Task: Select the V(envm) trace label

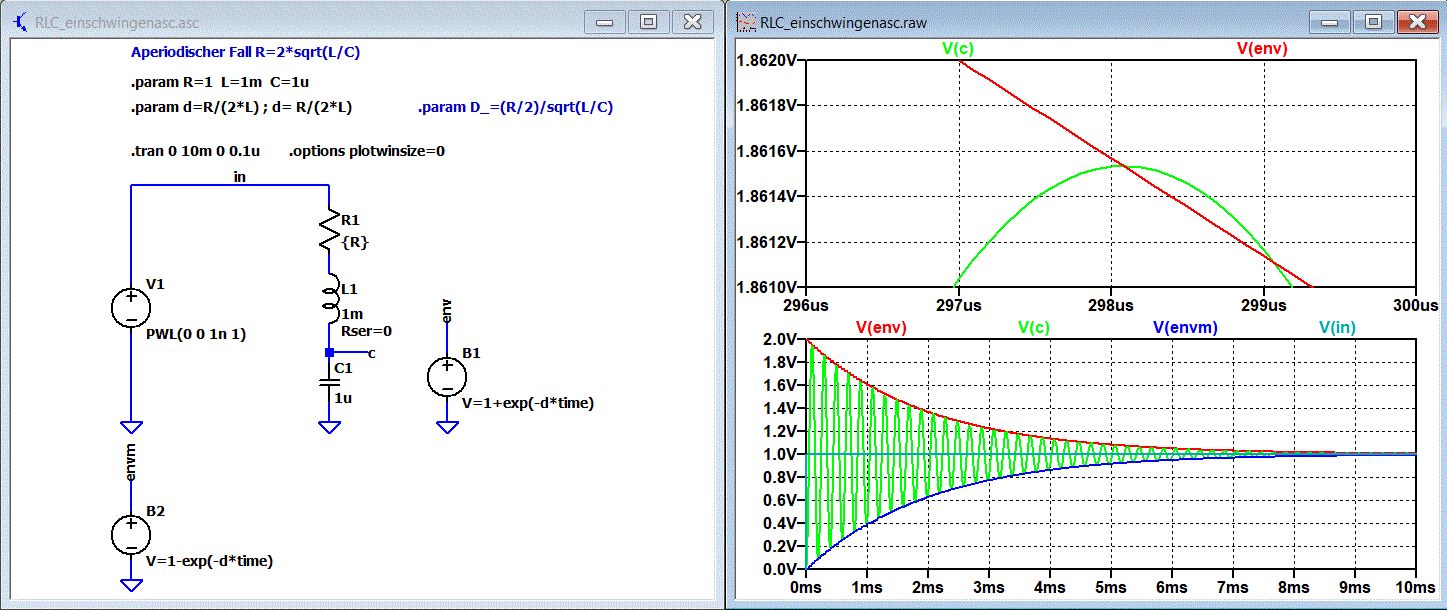Action: pos(1185,327)
